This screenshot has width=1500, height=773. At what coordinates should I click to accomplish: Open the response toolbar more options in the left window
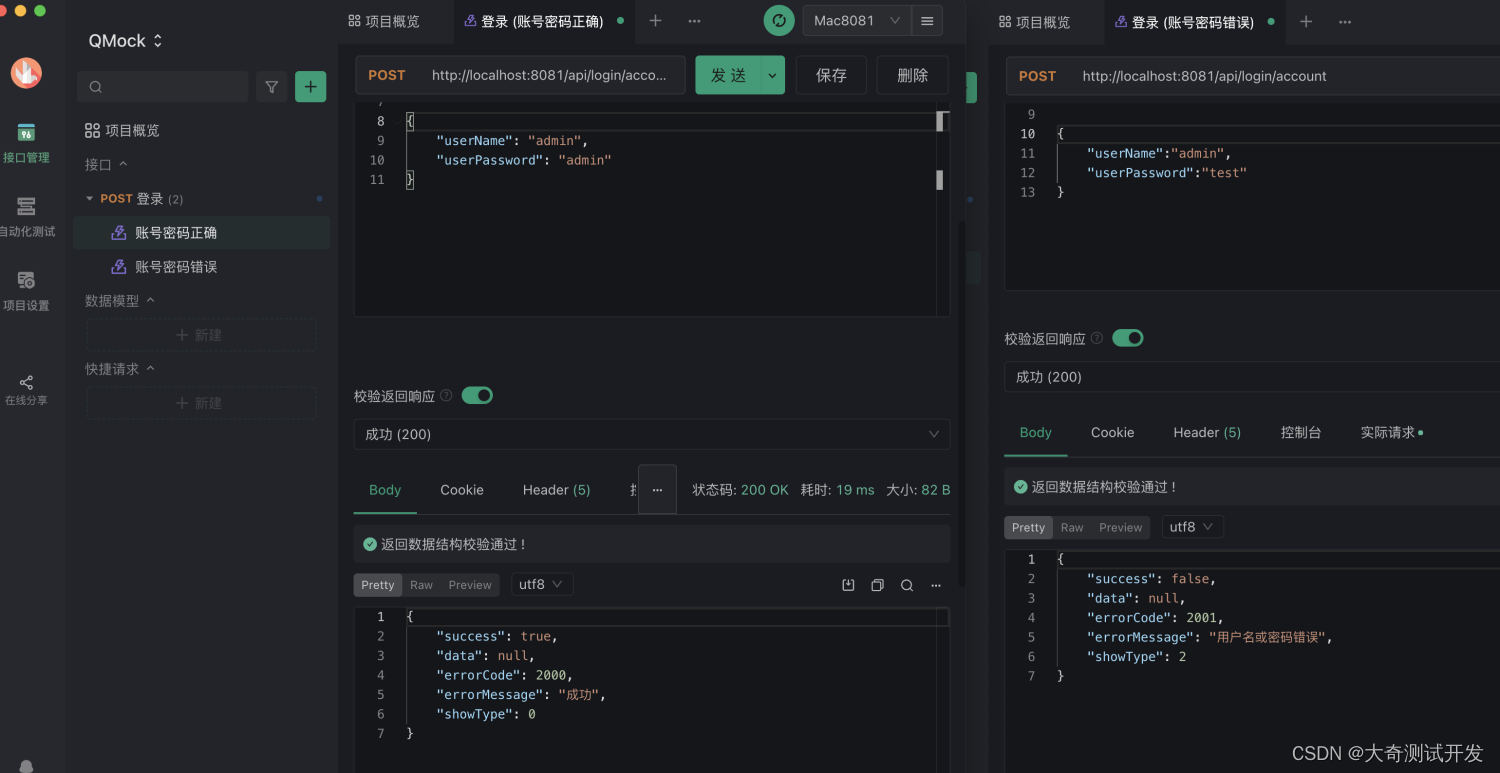[936, 585]
